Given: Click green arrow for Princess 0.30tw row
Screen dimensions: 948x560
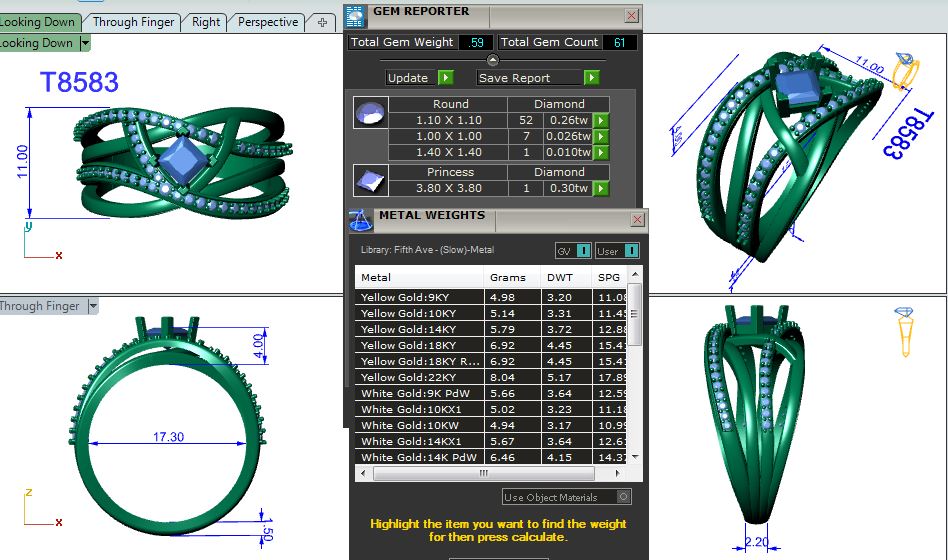Looking at the screenshot, I should coord(601,188).
